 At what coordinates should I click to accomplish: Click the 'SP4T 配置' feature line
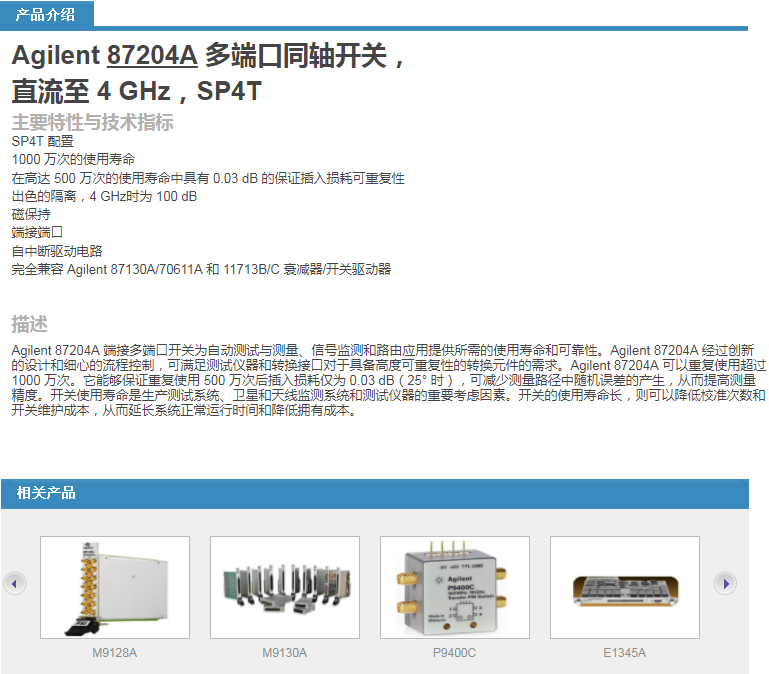pos(42,141)
